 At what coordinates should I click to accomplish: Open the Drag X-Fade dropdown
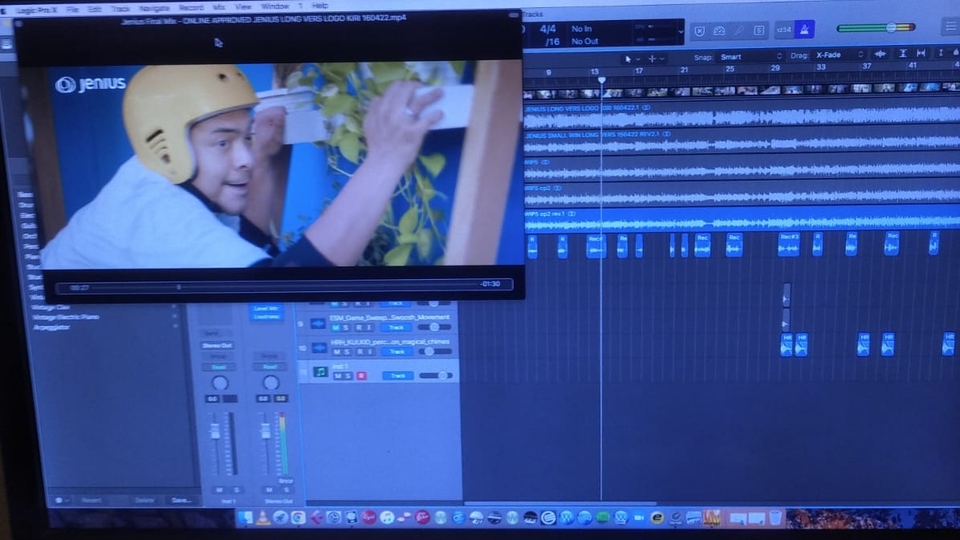coord(839,55)
